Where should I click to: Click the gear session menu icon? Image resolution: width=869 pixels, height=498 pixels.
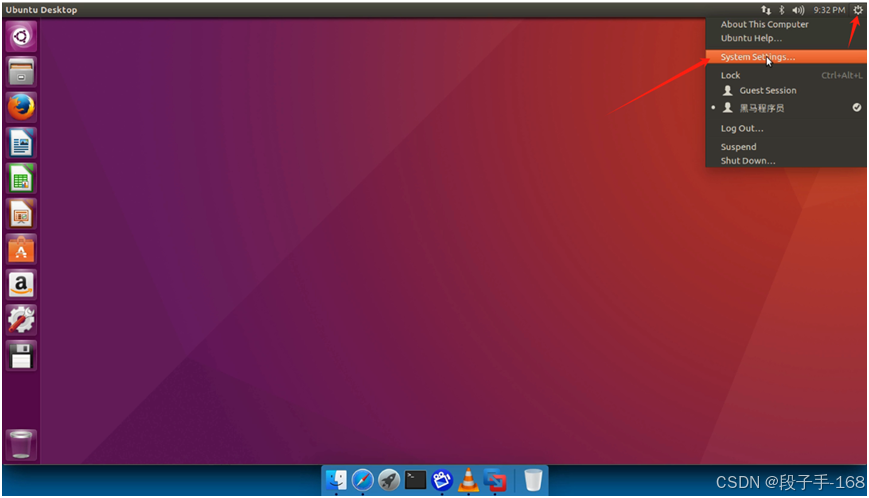[858, 10]
